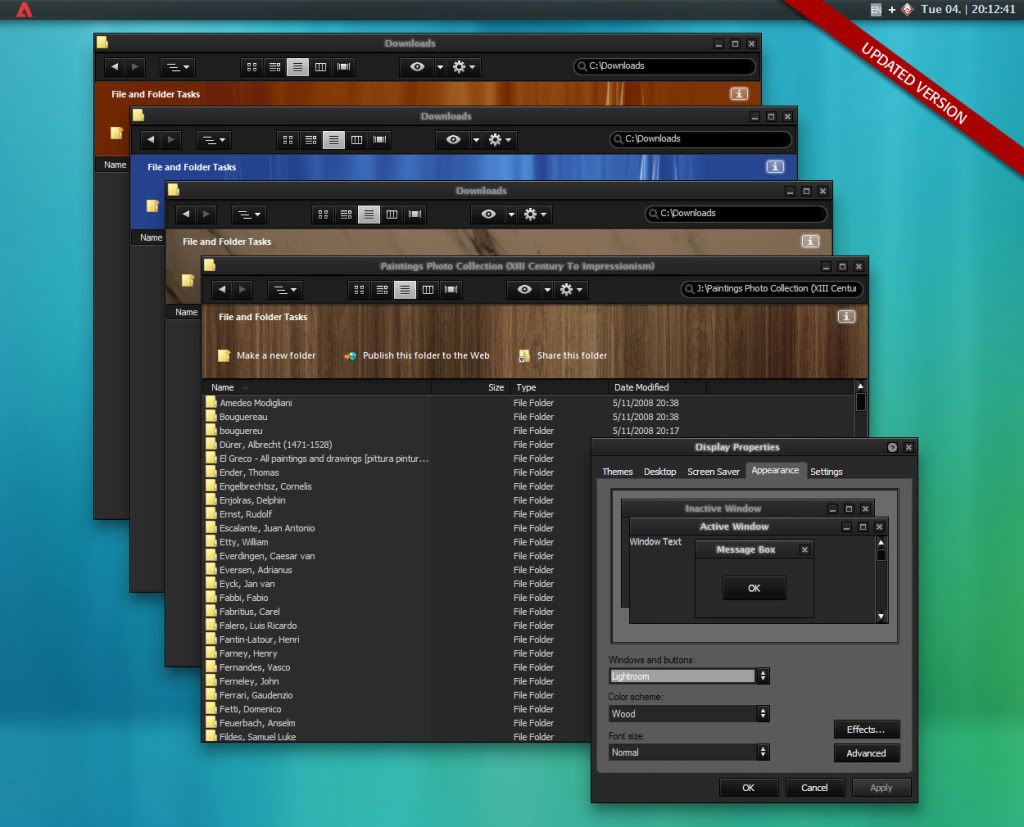Image resolution: width=1024 pixels, height=827 pixels.
Task: Switch to the Screen Saver tab
Action: click(713, 471)
